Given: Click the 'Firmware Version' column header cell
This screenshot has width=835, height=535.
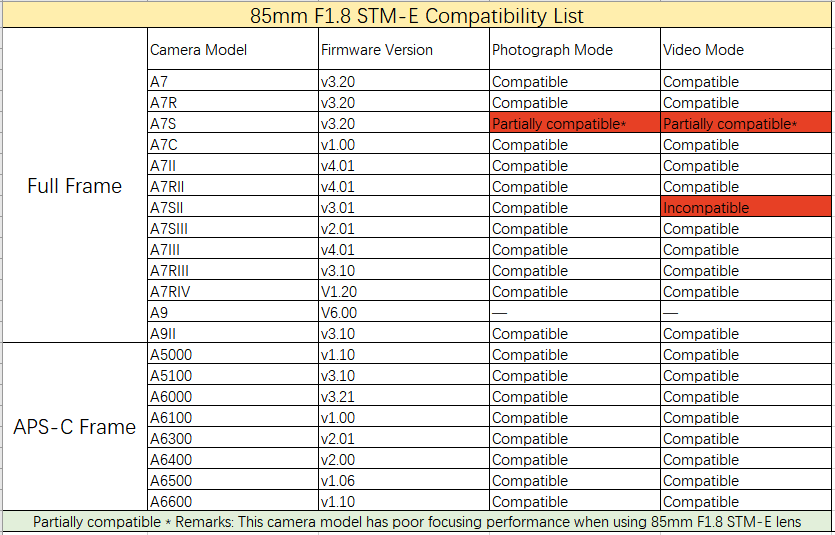Looking at the screenshot, I should pyautogui.click(x=403, y=50).
